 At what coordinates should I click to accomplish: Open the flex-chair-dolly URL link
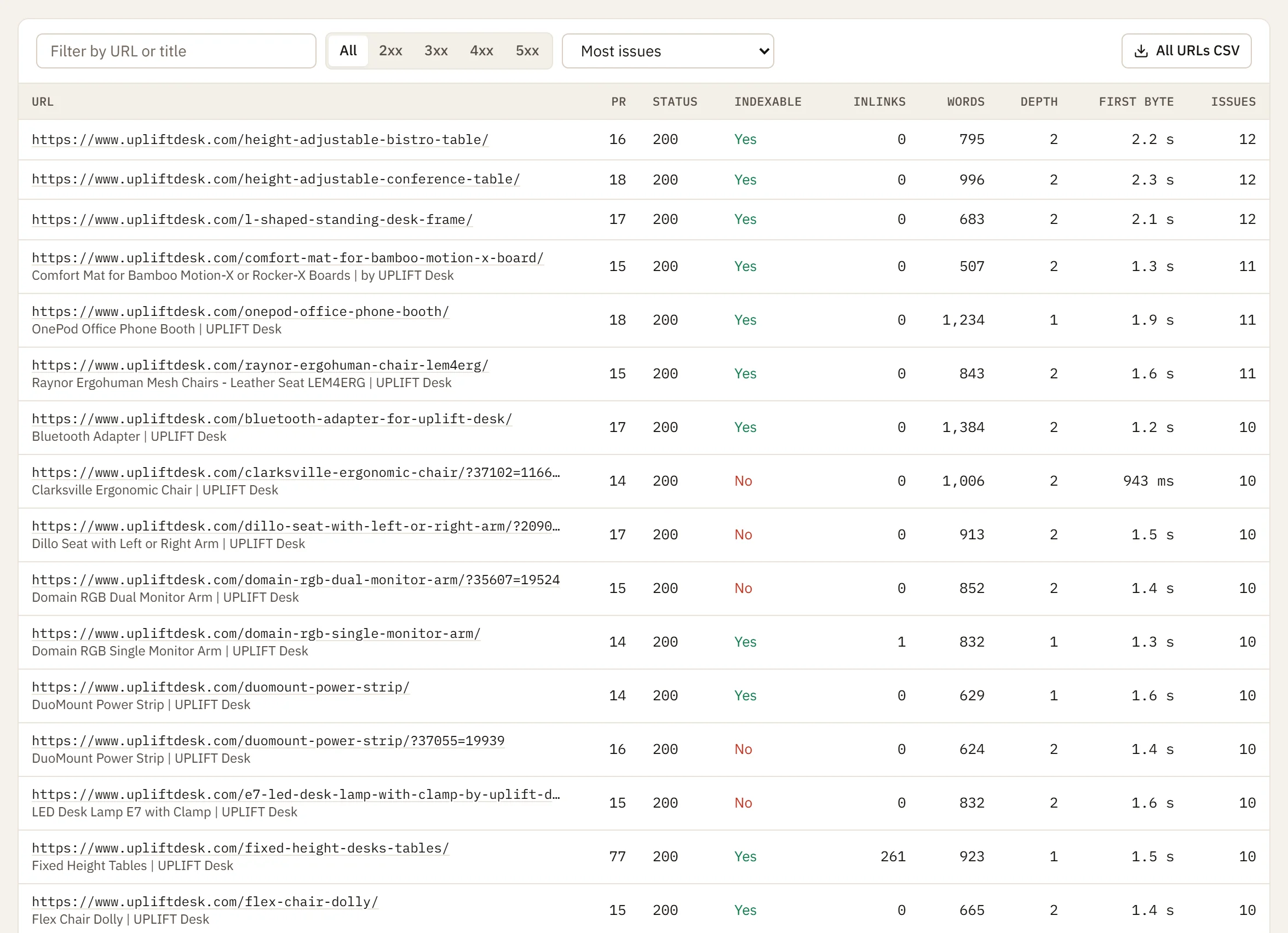[x=205, y=902]
